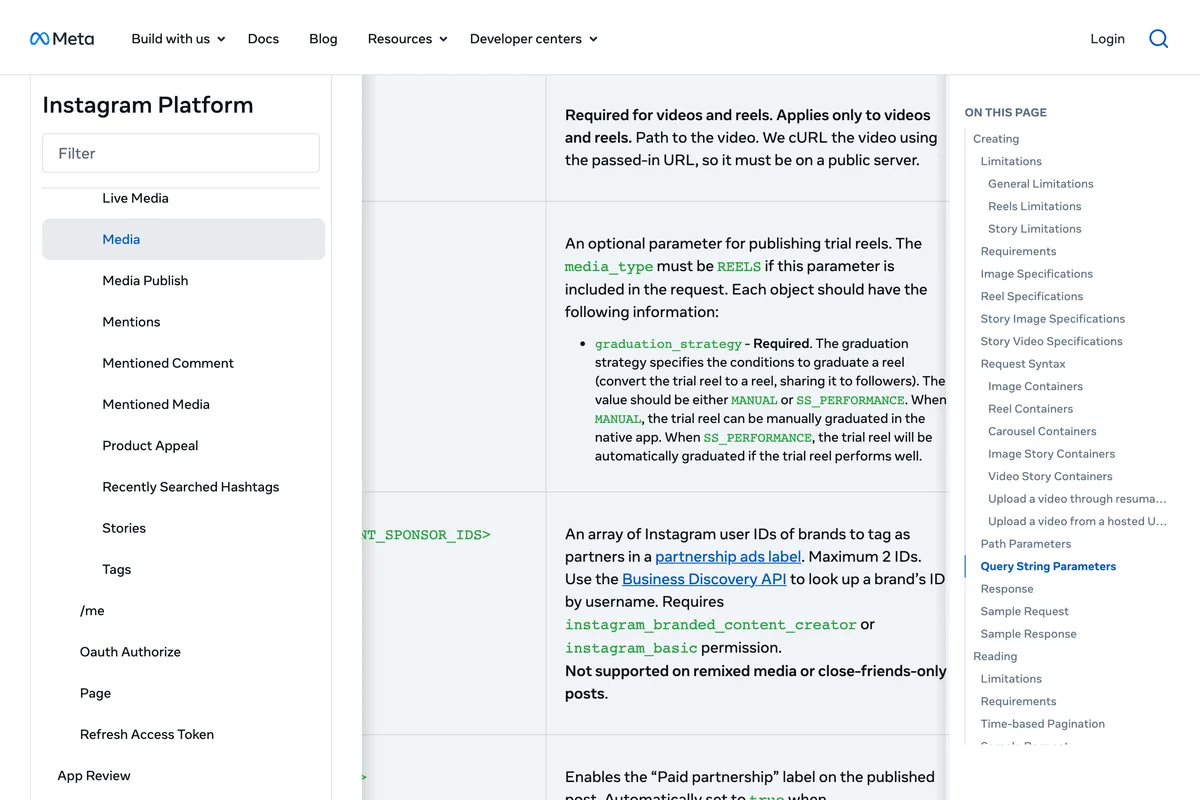Select Oauth Authorize in sidebar
Screen dimensions: 1200x800
point(130,652)
